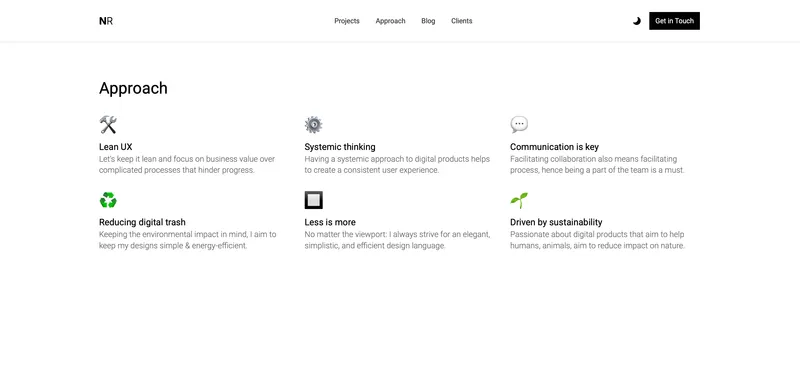800x371 pixels.
Task: Click the text about keeping it lean
Action: pyautogui.click(x=187, y=164)
